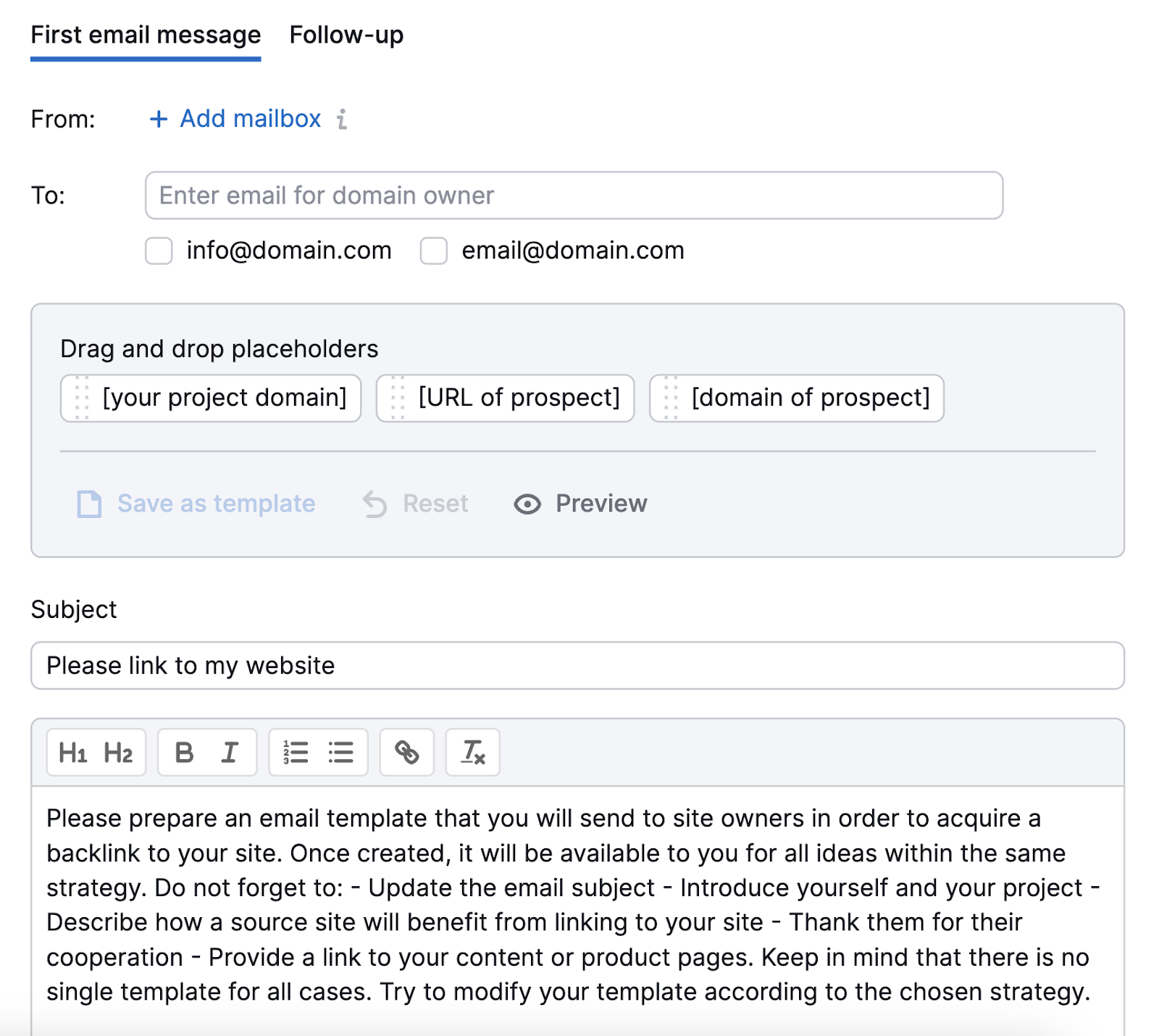1159x1036 pixels.
Task: Click the domain owner email input field
Action: [x=574, y=196]
